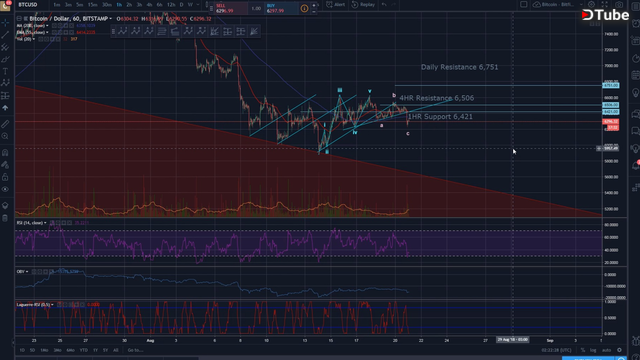640x360 pixels.
Task: Select the text annotation tool
Action: 5,71
